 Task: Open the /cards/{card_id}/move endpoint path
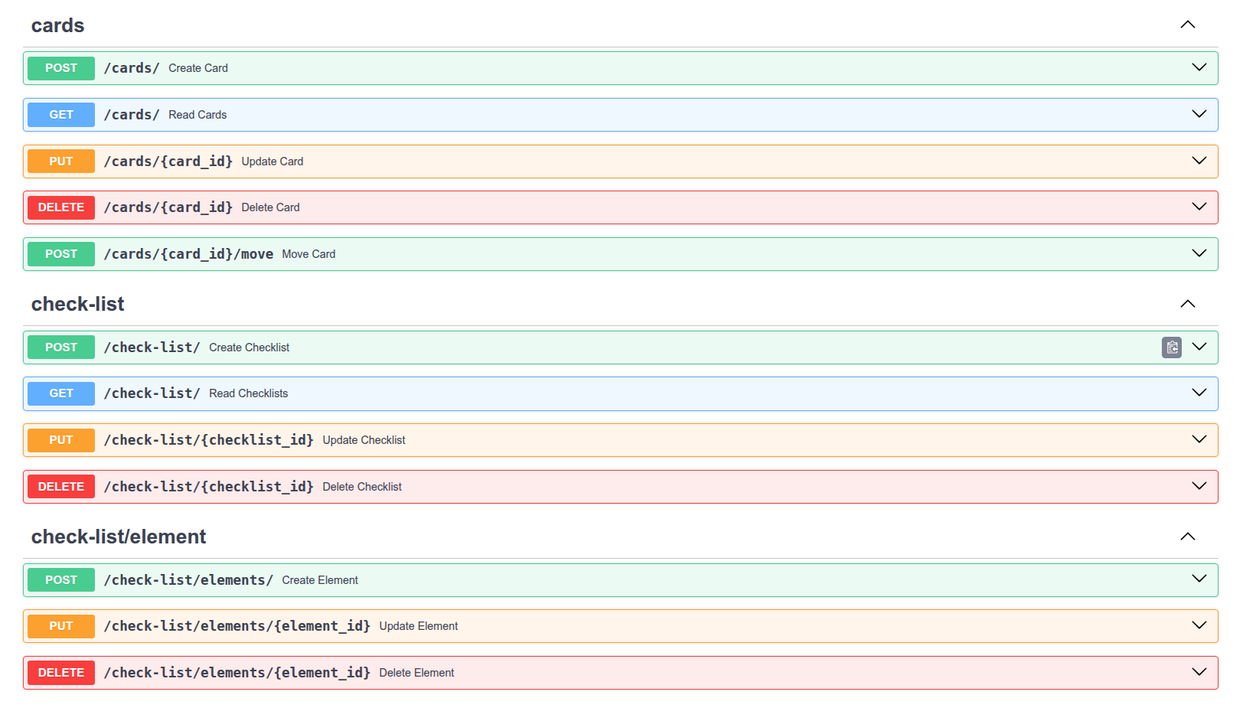(188, 254)
